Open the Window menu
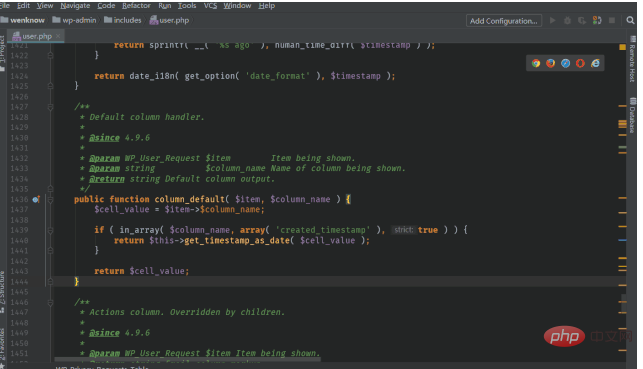This screenshot has width=643, height=369. click(x=237, y=6)
